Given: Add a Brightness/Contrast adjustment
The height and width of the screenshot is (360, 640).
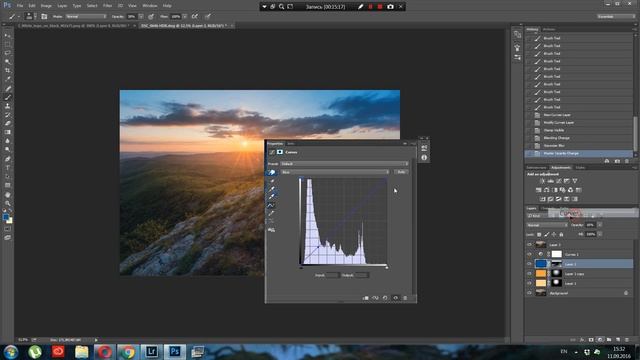Looking at the screenshot, I should tap(542, 181).
